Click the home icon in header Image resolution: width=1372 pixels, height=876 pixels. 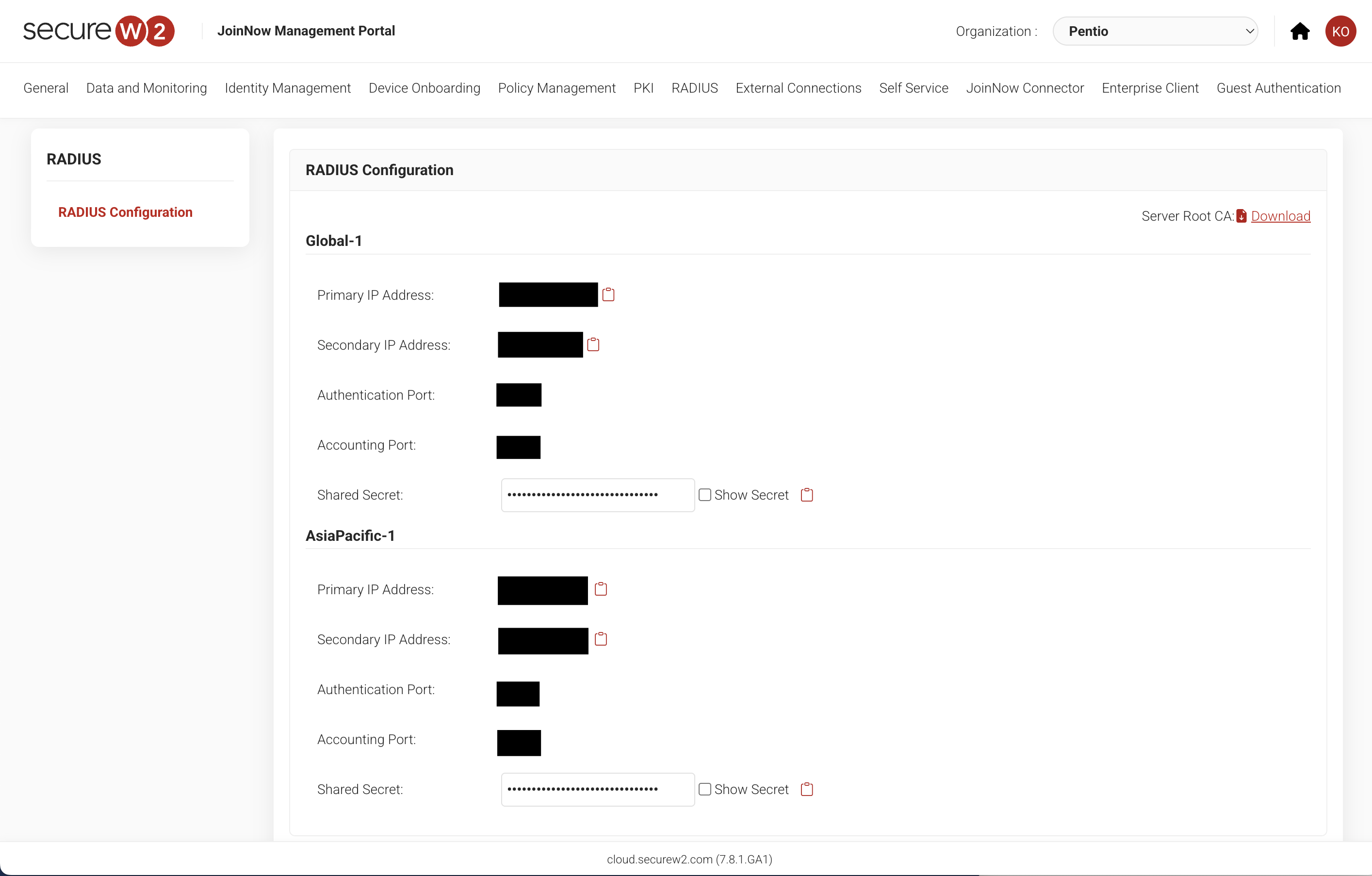pos(1300,31)
